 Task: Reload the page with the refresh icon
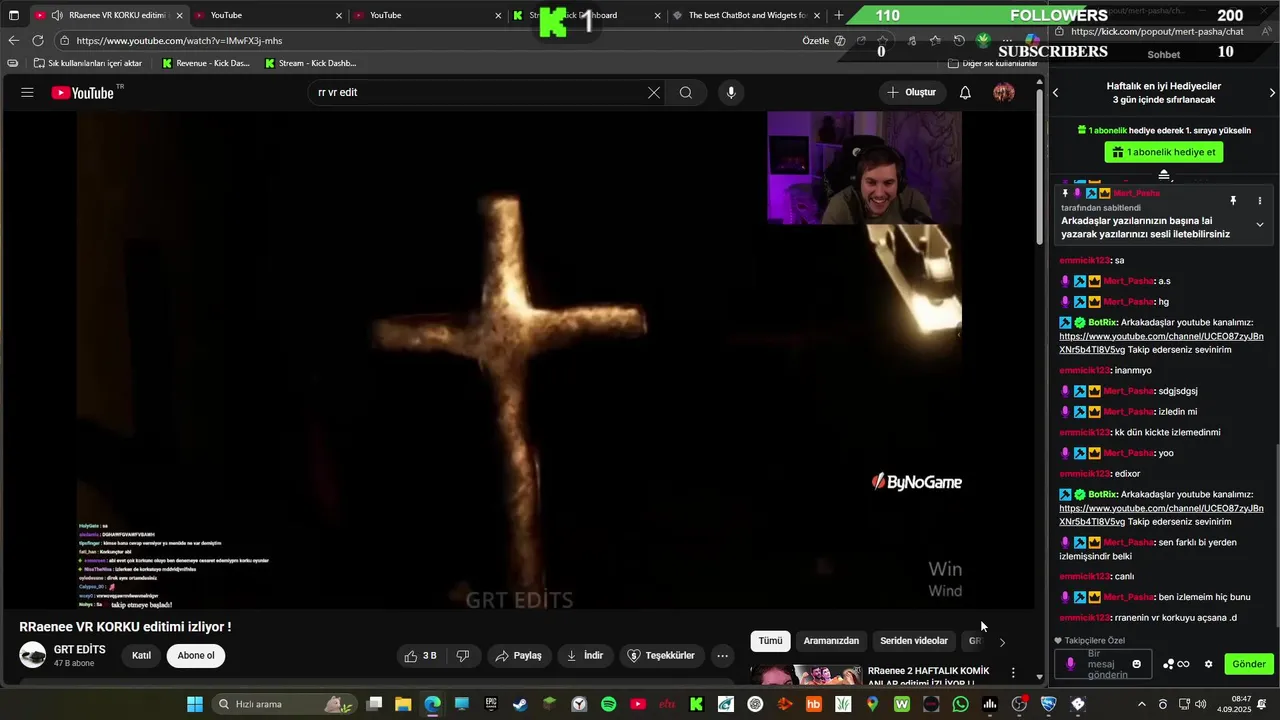[x=38, y=40]
